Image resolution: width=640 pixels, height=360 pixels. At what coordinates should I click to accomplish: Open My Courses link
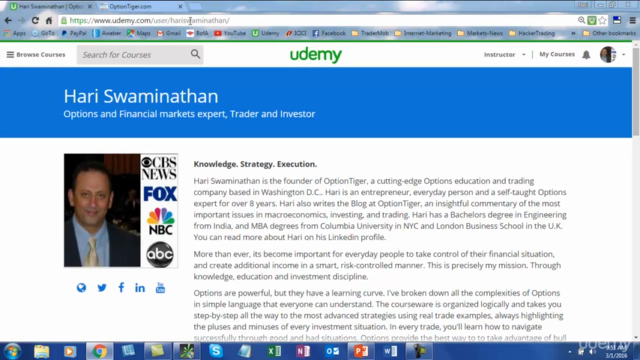[x=557, y=54]
